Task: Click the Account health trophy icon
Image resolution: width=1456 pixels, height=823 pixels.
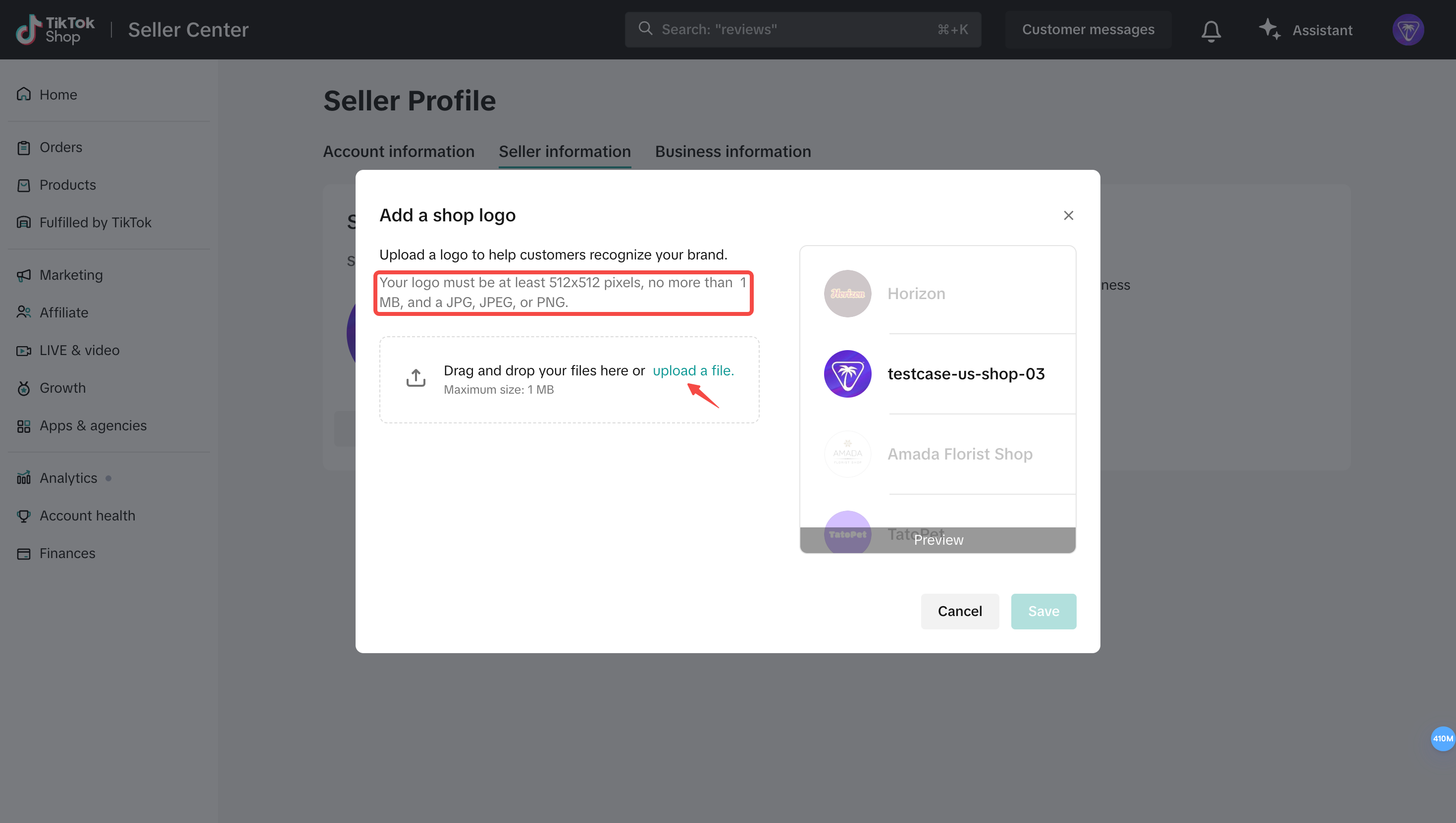Action: [24, 515]
